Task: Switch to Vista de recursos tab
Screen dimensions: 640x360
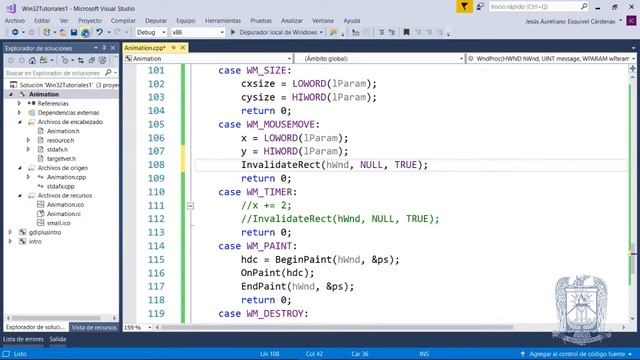Action: (x=94, y=327)
